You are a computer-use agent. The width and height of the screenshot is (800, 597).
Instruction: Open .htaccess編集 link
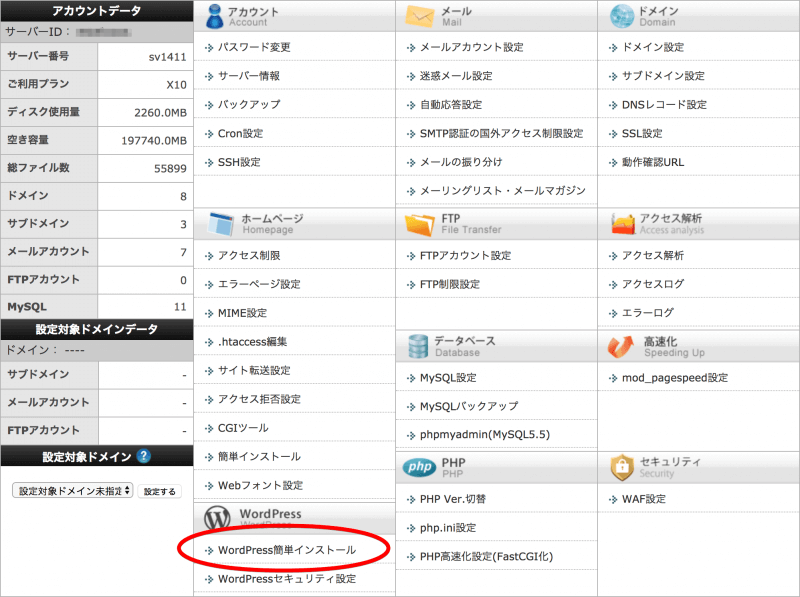point(253,342)
